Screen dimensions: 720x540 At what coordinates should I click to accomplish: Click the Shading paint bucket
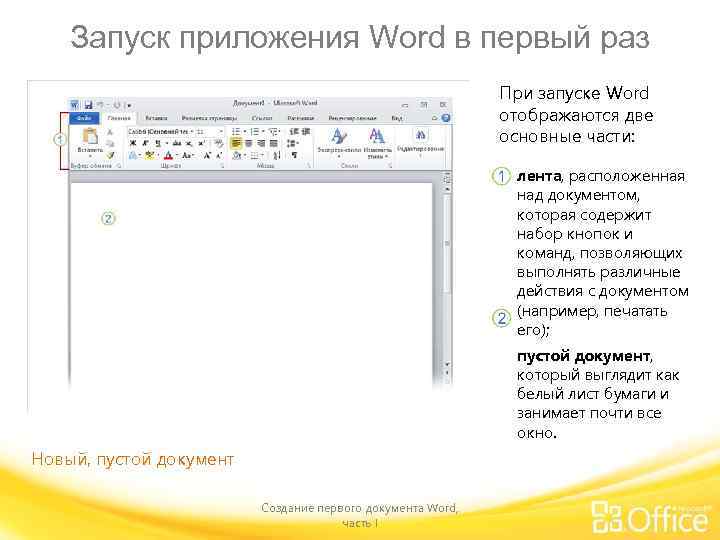click(x=237, y=155)
